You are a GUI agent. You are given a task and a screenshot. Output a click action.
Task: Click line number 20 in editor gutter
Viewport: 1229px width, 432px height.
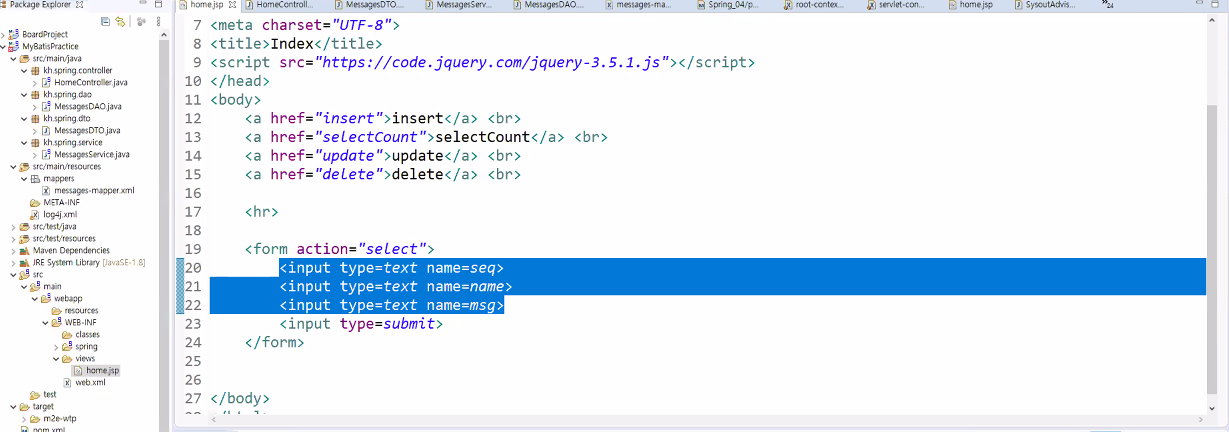click(194, 268)
